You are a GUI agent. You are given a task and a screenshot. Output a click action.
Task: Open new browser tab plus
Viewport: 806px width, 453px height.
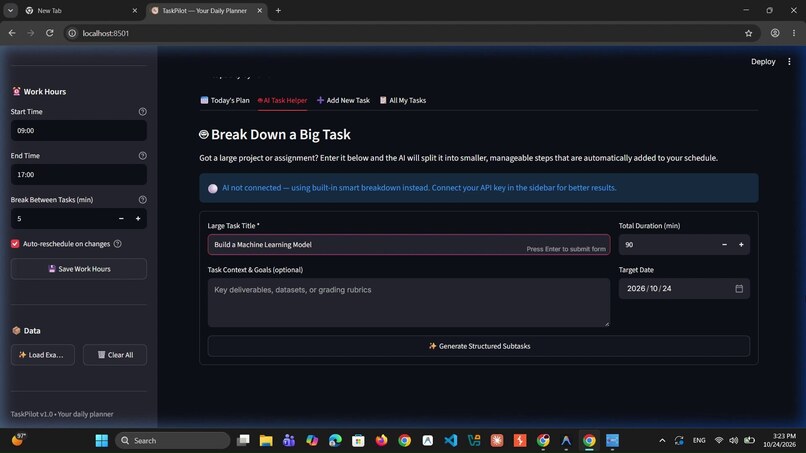click(x=278, y=10)
